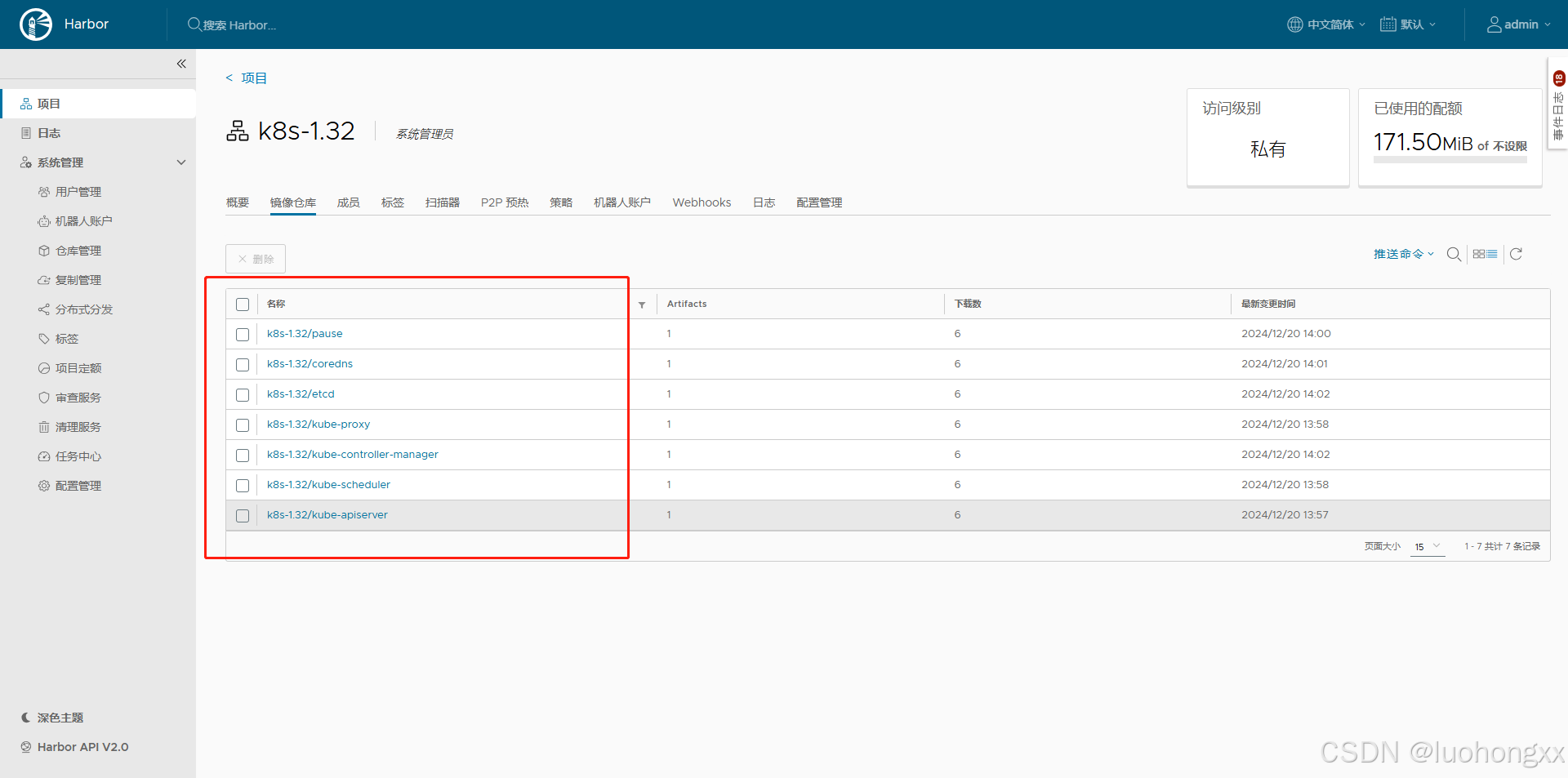Click the 复制管理 replication icon
The image size is (1568, 778).
44,280
